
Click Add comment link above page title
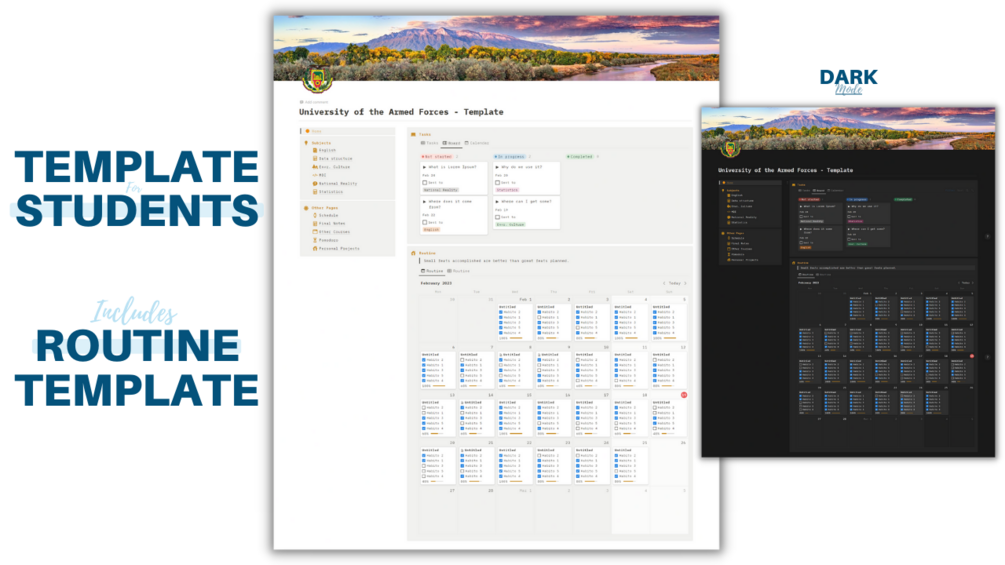316,102
